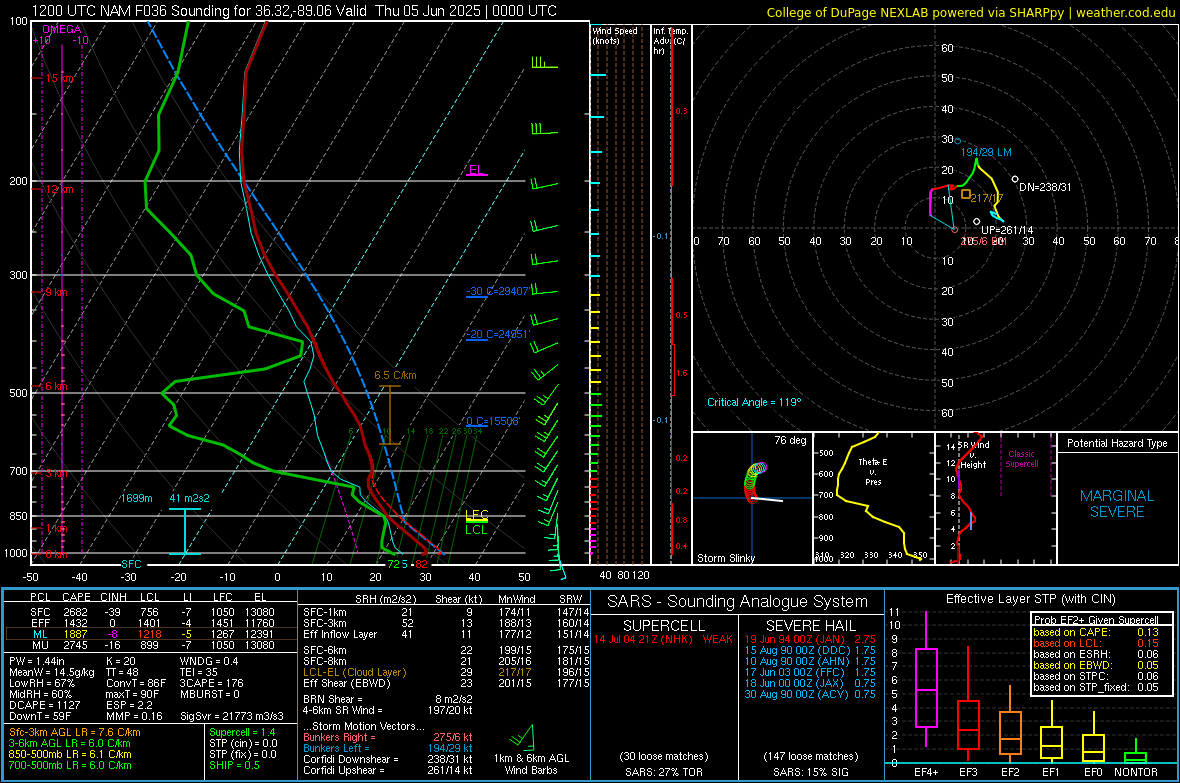1180x783 pixels.
Task: Select the 'Eff Inflow Layer' shear row
Action: [446, 634]
